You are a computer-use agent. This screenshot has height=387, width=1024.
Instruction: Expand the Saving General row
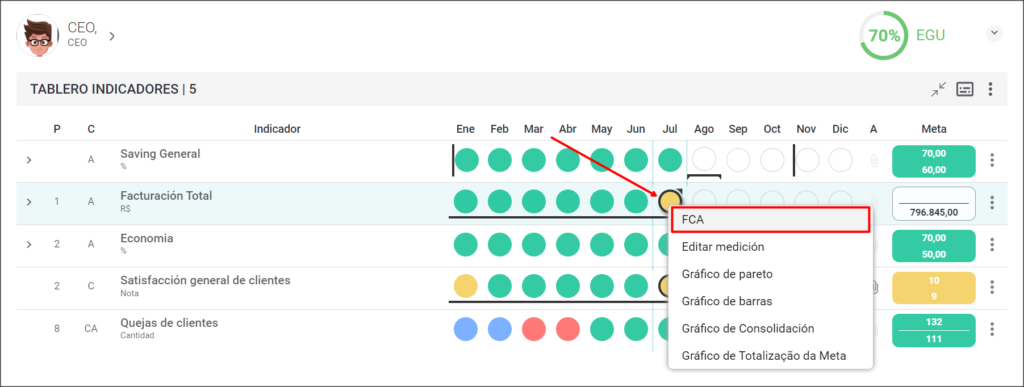(29, 160)
